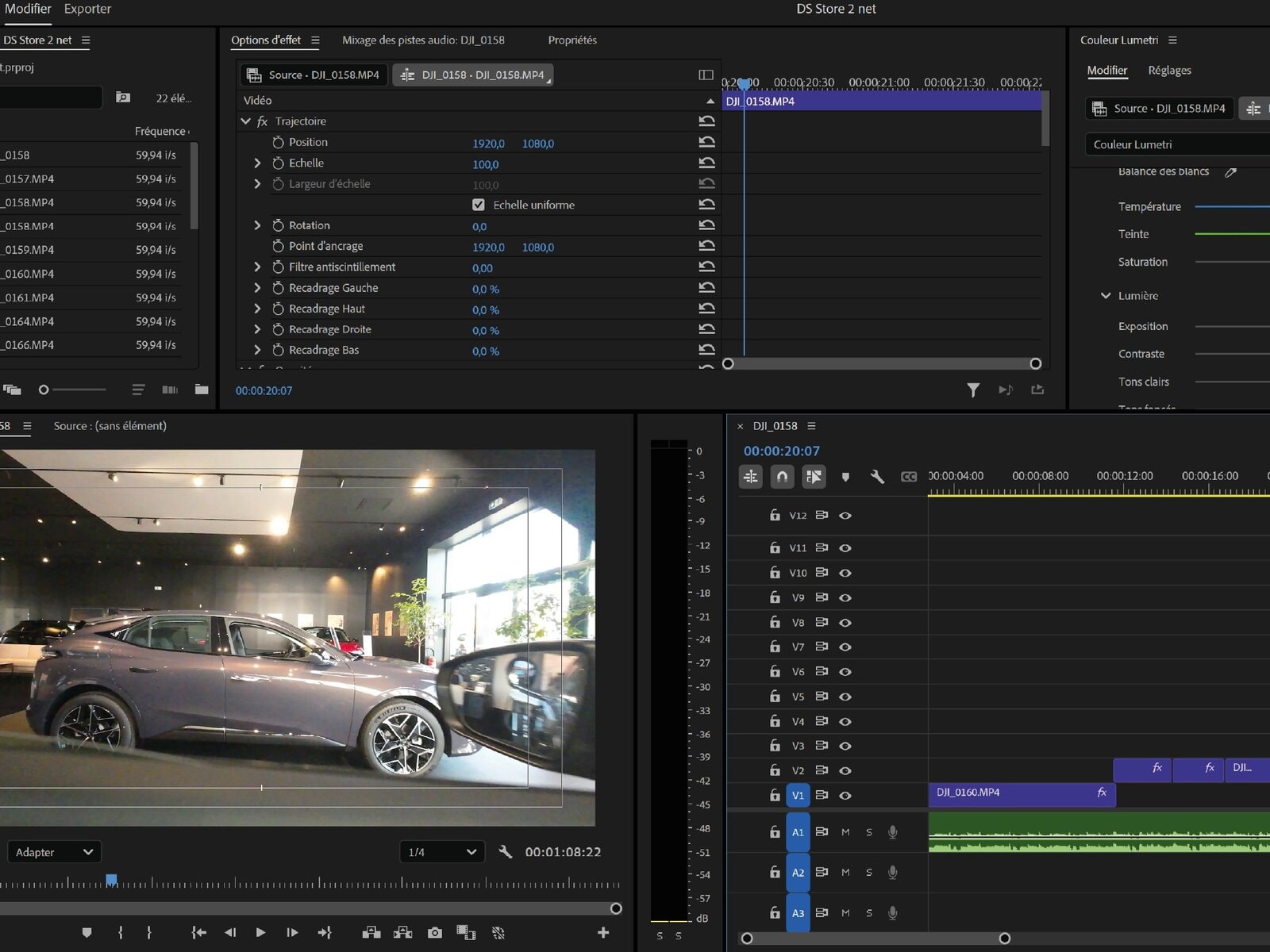Viewport: 1270px width, 952px height.
Task: Show or hide the effect timeline view
Action: click(x=706, y=75)
